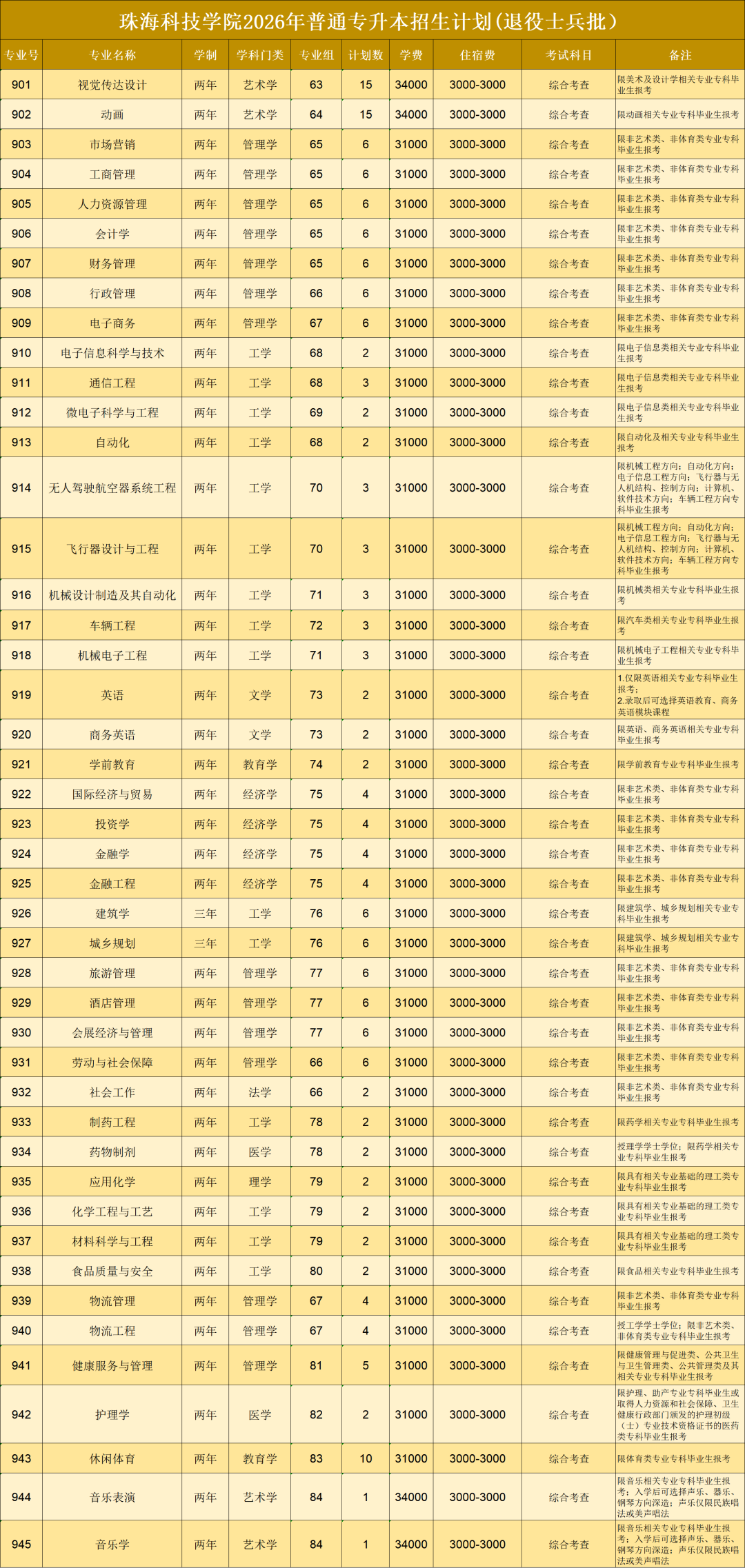This screenshot has width=745, height=1568.
Task: Select the 视觉传达设计 major name cell
Action: [x=112, y=85]
